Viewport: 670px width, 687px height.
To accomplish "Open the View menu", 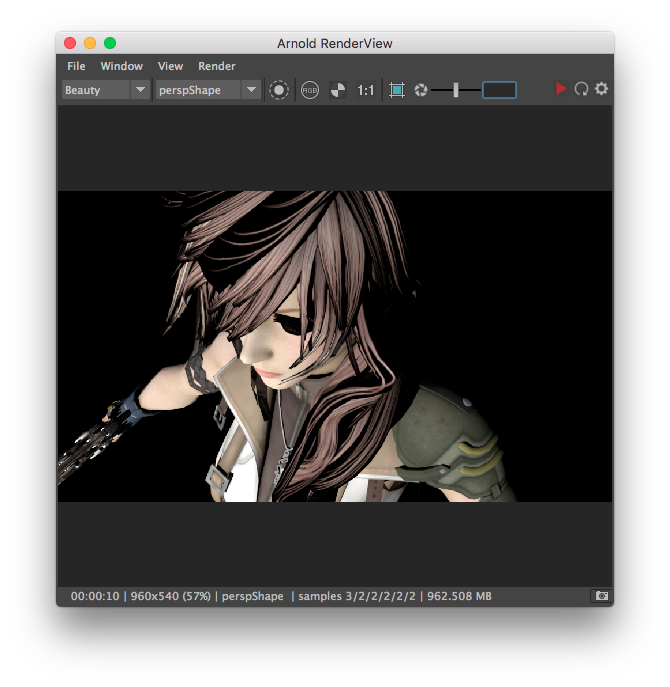I will point(170,66).
